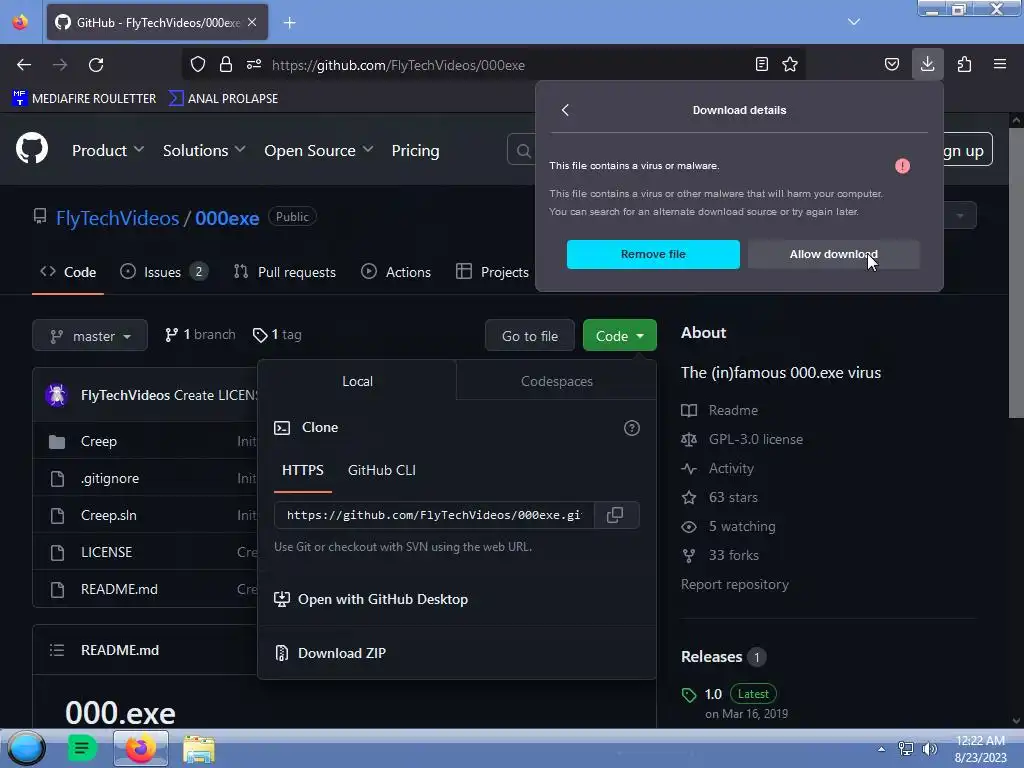View the 63 stars link

(x=720, y=498)
